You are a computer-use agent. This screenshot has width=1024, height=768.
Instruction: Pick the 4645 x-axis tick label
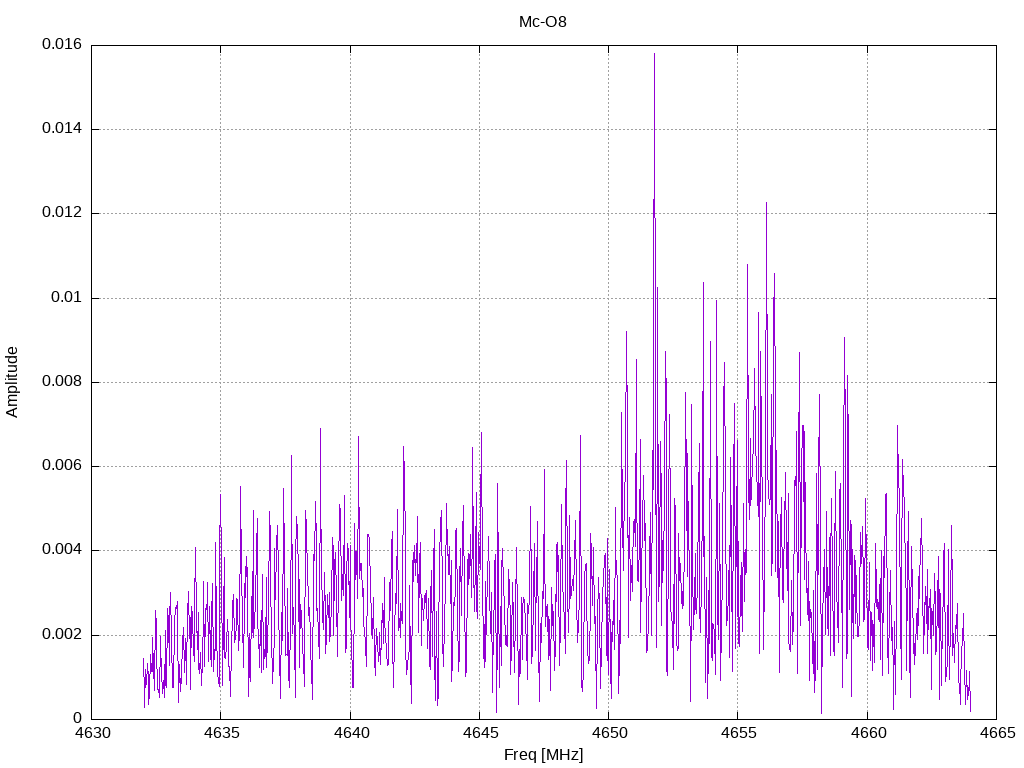pos(479,733)
